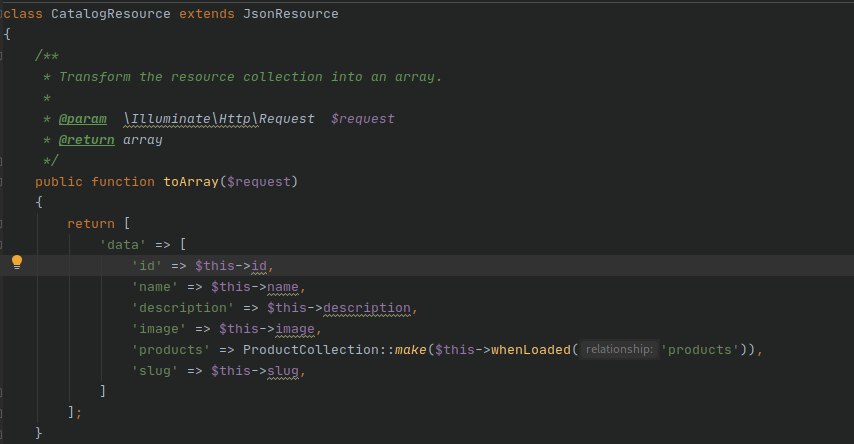
Task: Click the yellow lightbulb quick-fix icon
Action: pos(17,263)
